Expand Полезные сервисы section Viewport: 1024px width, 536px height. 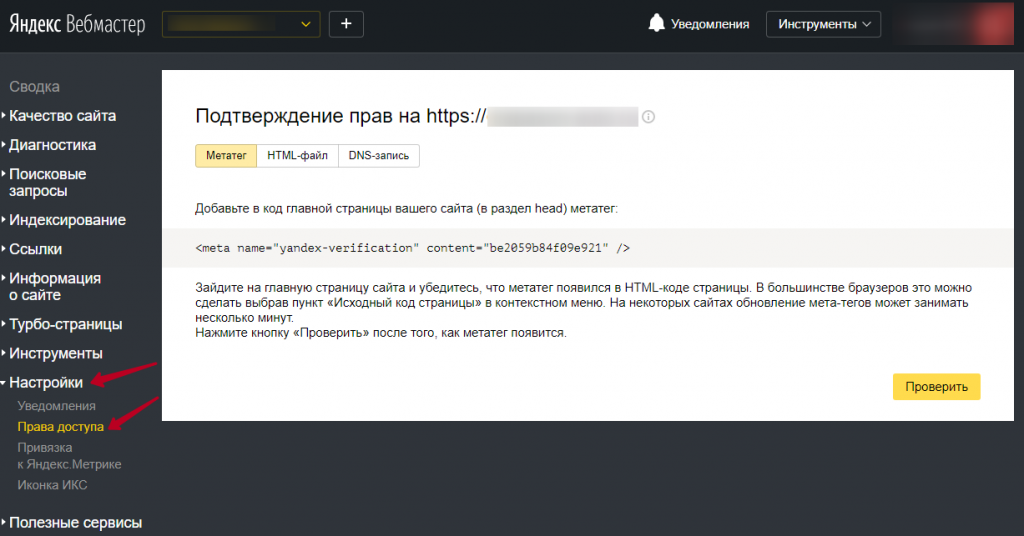point(75,522)
